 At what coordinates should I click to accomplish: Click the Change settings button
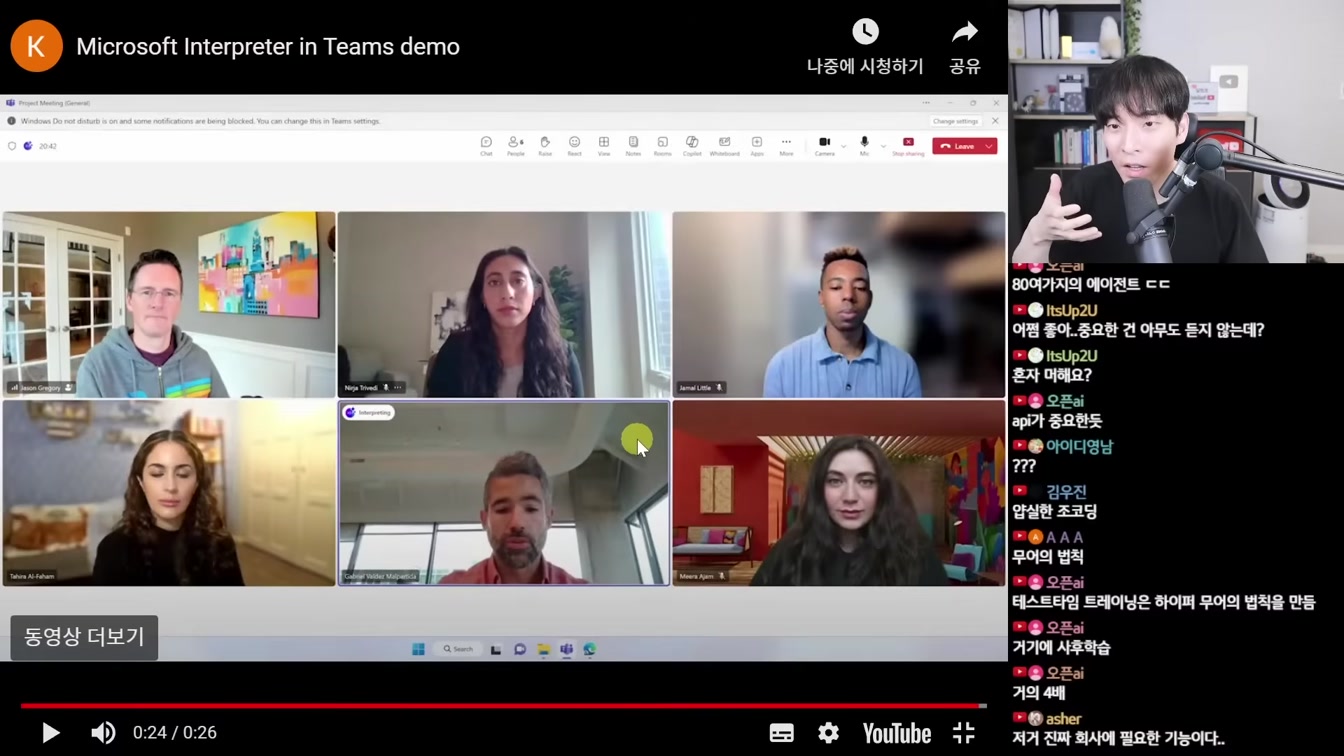click(955, 121)
